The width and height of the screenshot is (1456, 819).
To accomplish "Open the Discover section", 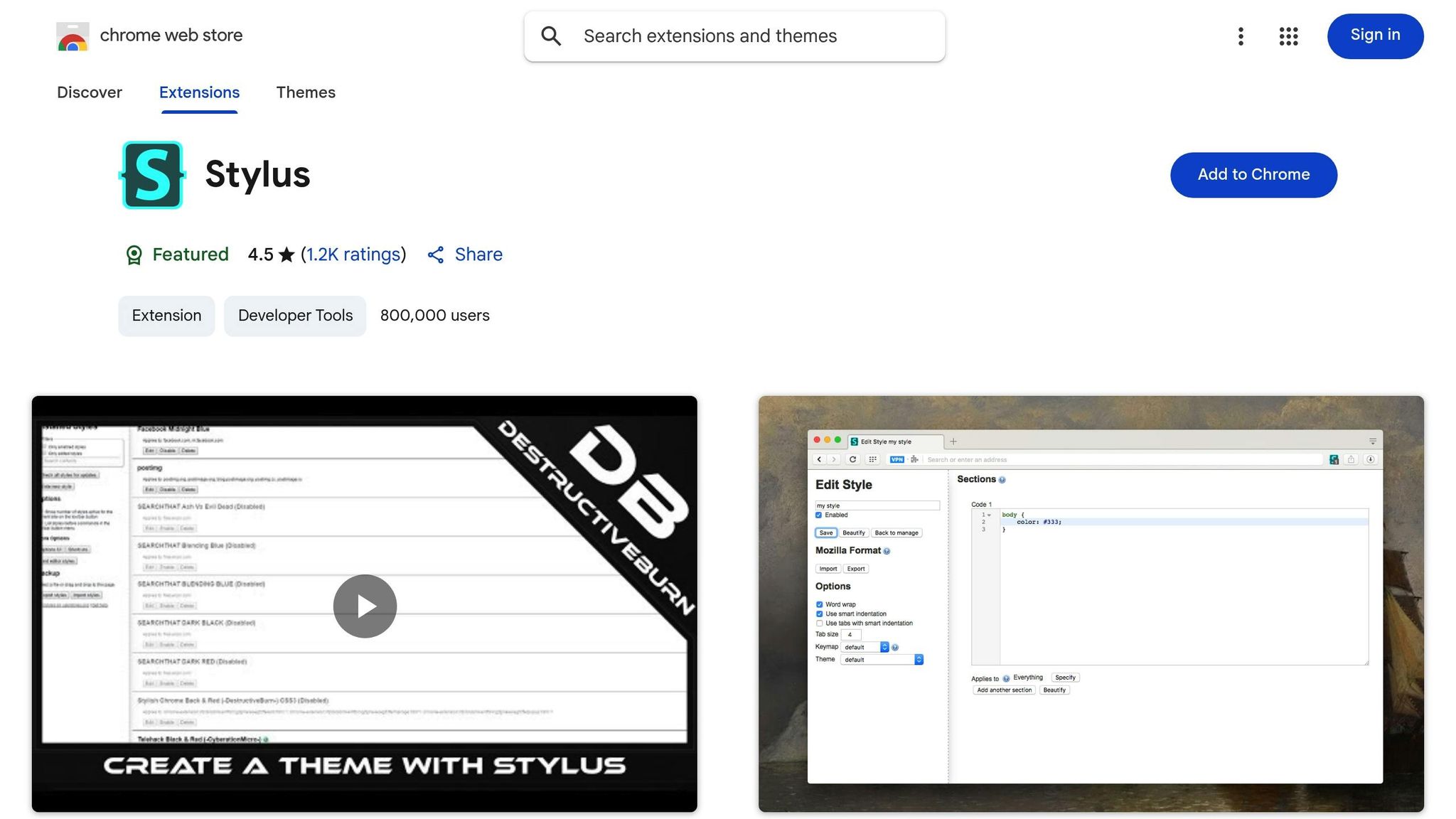I will point(90,92).
